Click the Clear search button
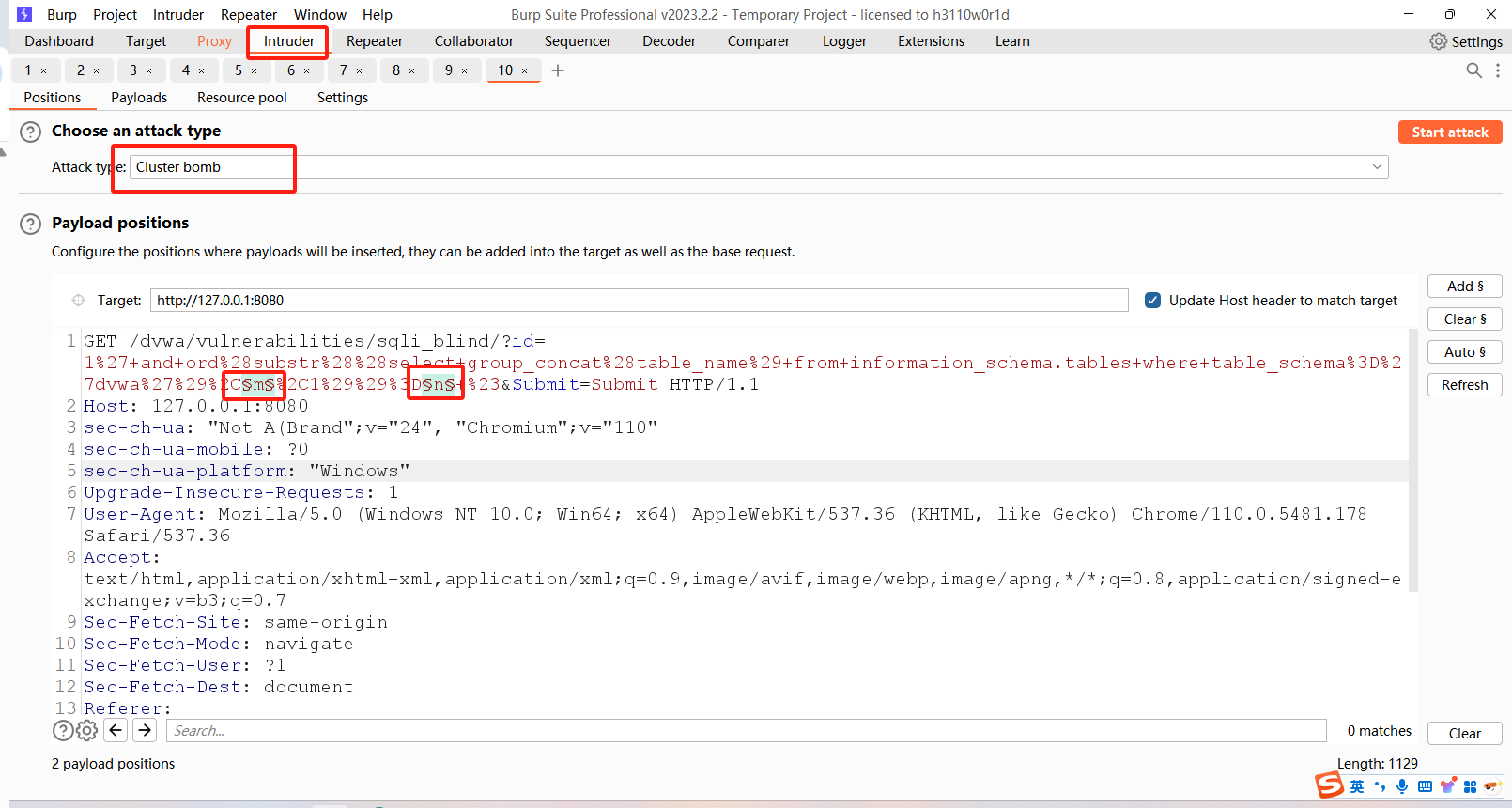 pos(1465,734)
